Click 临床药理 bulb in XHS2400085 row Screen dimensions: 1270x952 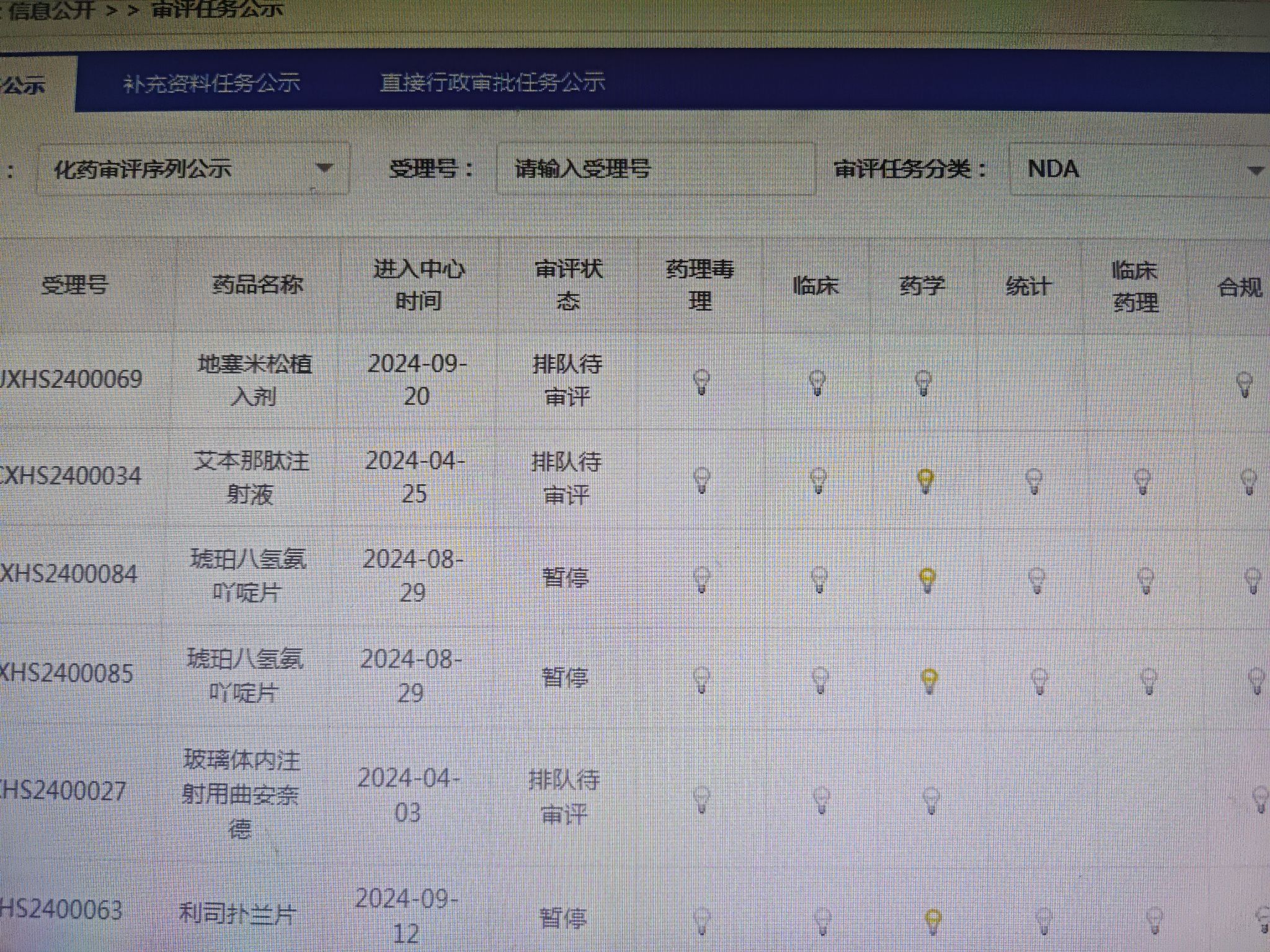tap(1149, 681)
